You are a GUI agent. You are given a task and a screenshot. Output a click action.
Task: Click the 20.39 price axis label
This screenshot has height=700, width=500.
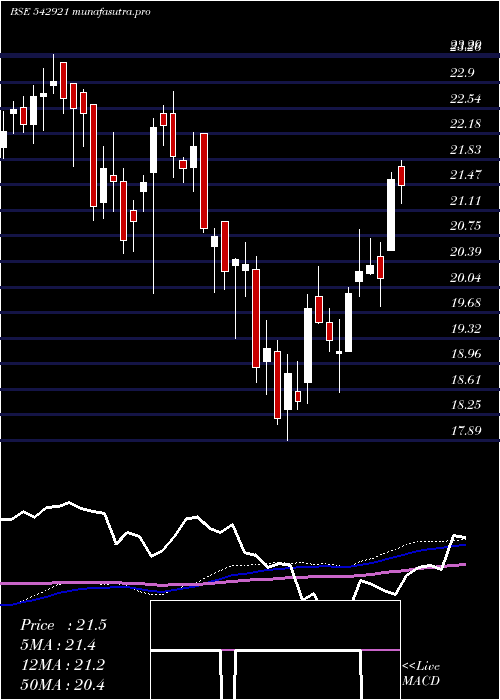(466, 252)
